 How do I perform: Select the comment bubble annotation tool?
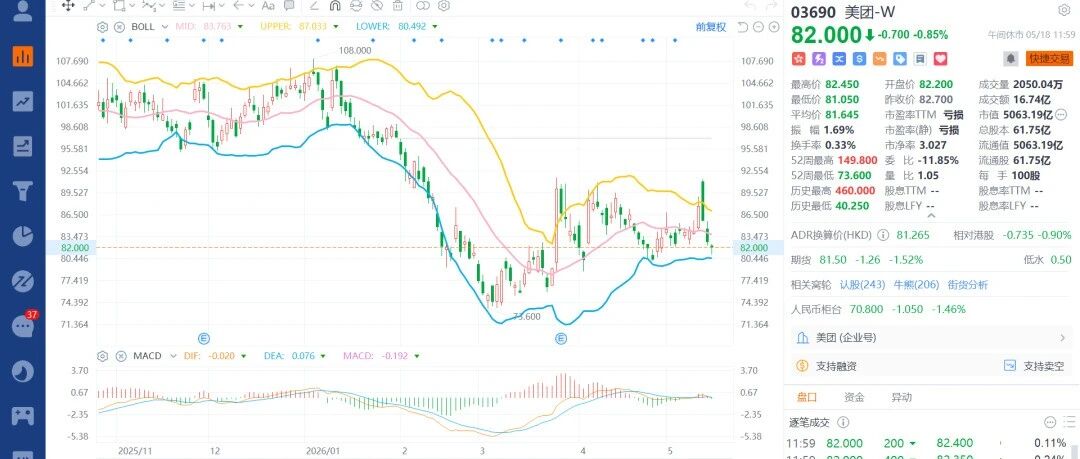click(x=289, y=6)
